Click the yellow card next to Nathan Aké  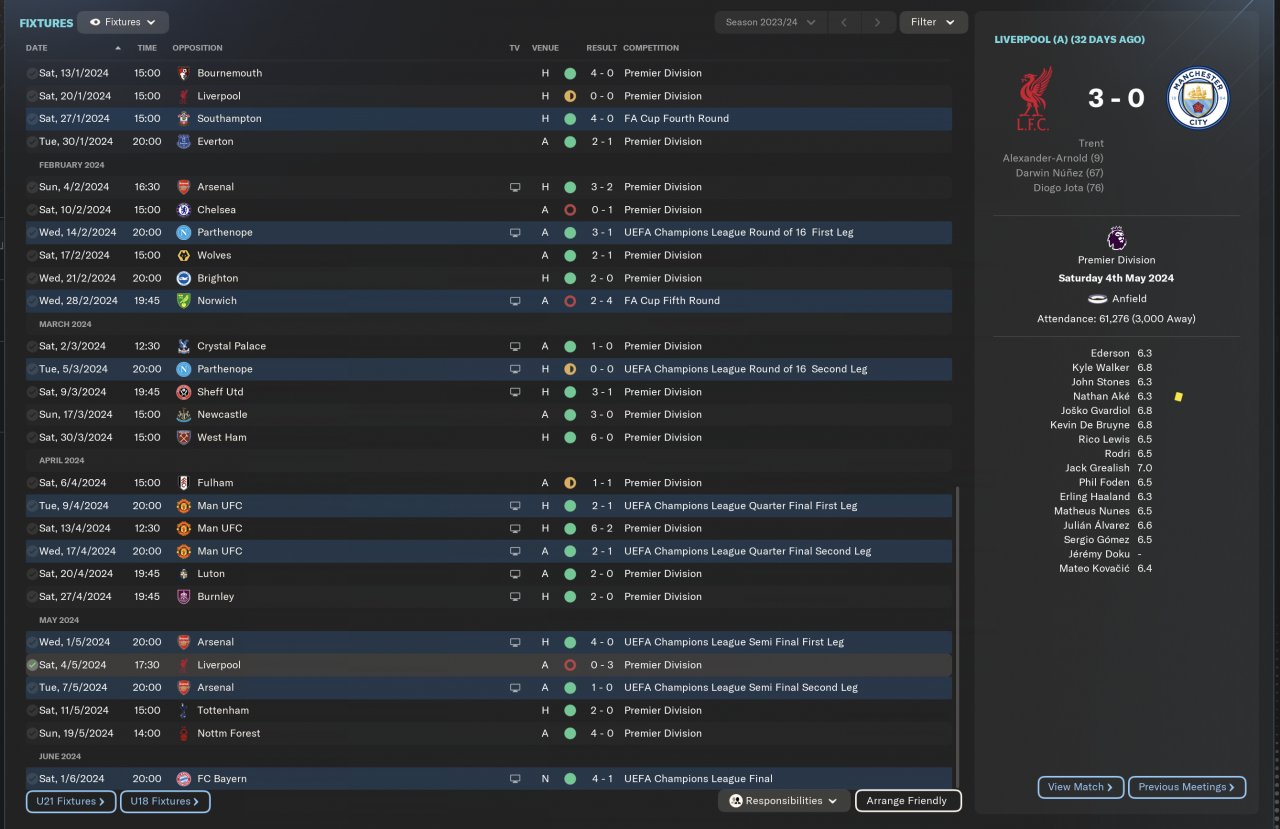point(1179,396)
